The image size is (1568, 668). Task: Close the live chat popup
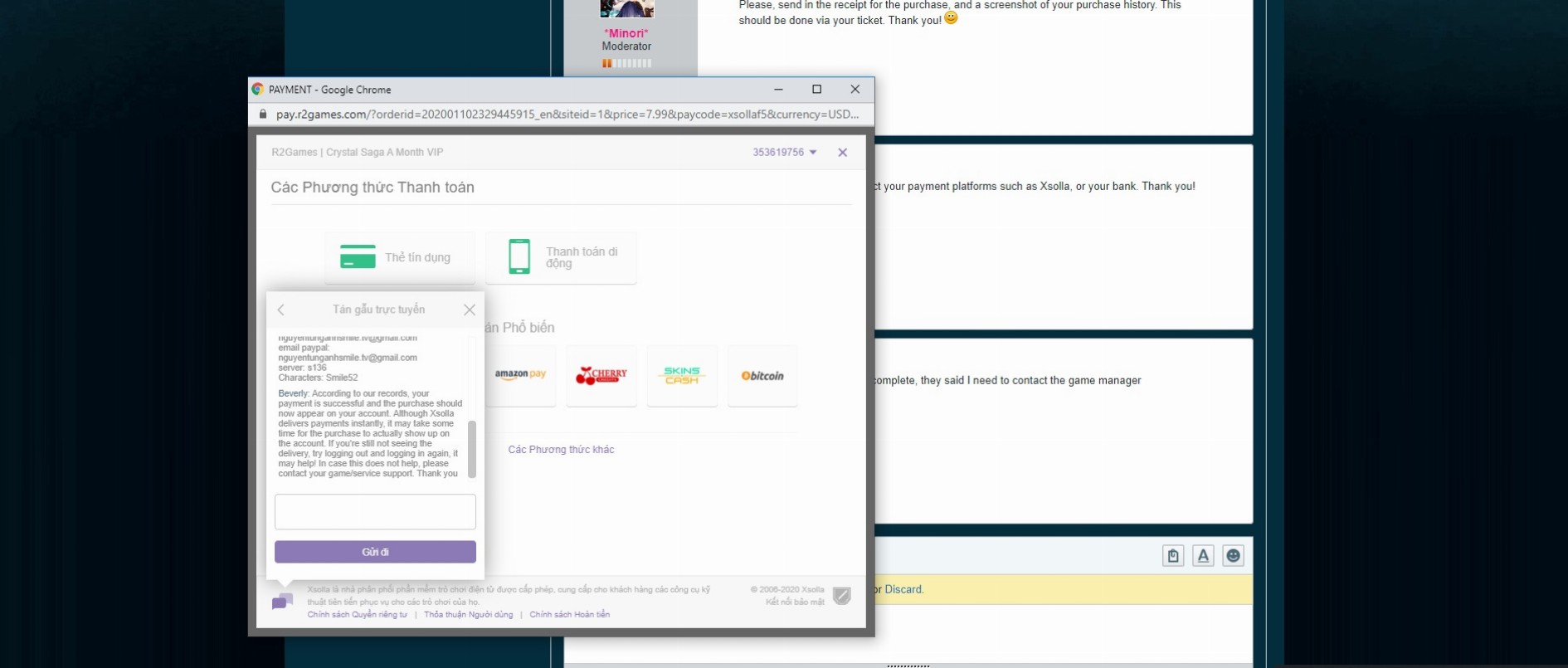click(x=470, y=310)
